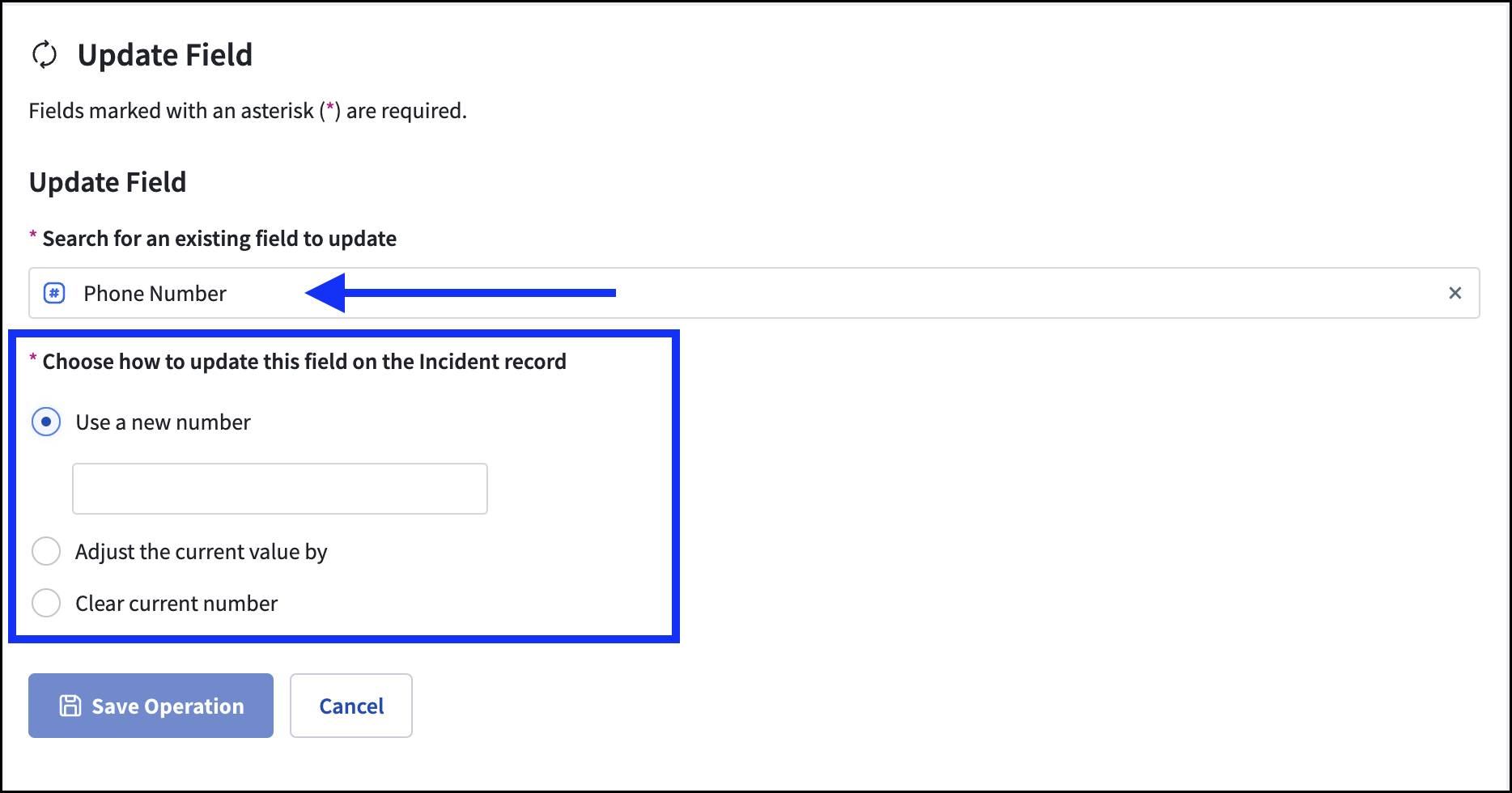Click the 'Adjust the current value by' label
The width and height of the screenshot is (1512, 793).
coord(201,552)
